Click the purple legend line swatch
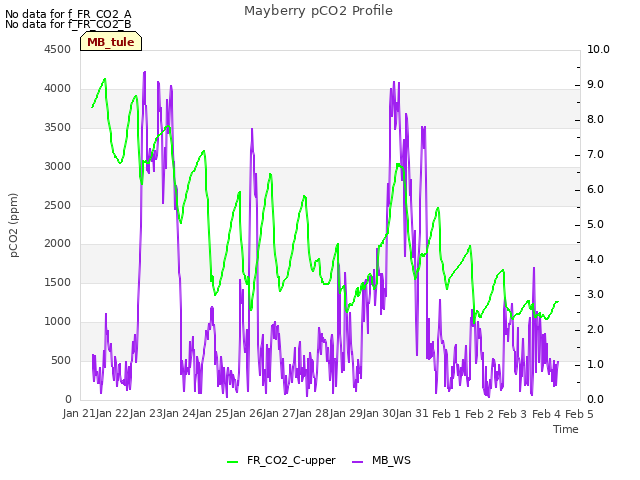 point(357,462)
